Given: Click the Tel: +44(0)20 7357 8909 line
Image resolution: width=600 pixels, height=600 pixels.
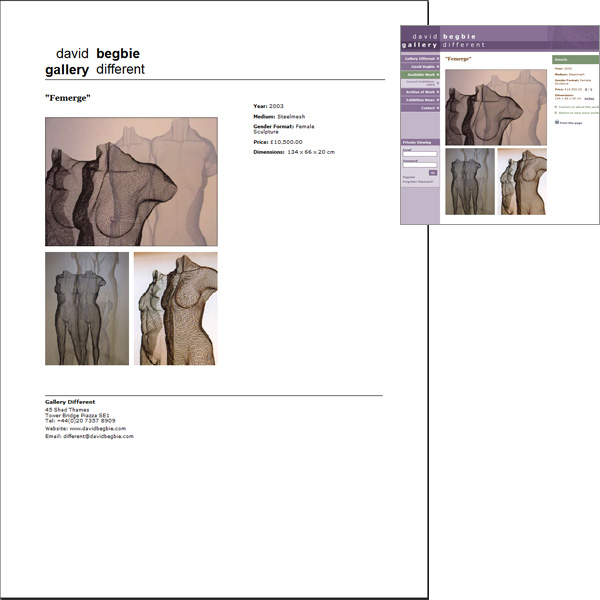Looking at the screenshot, I should click(80, 420).
